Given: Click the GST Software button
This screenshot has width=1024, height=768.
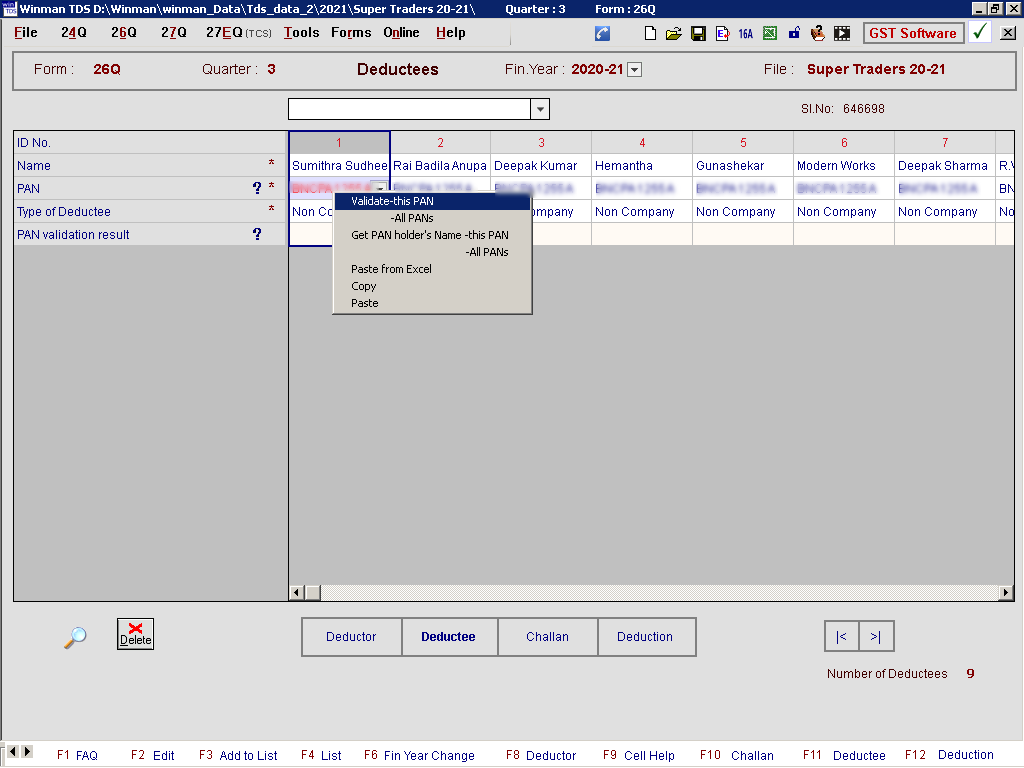Looking at the screenshot, I should tap(912, 33).
